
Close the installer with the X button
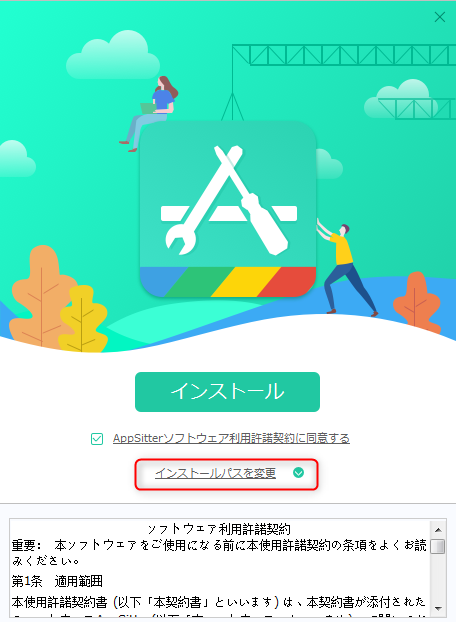coord(440,17)
